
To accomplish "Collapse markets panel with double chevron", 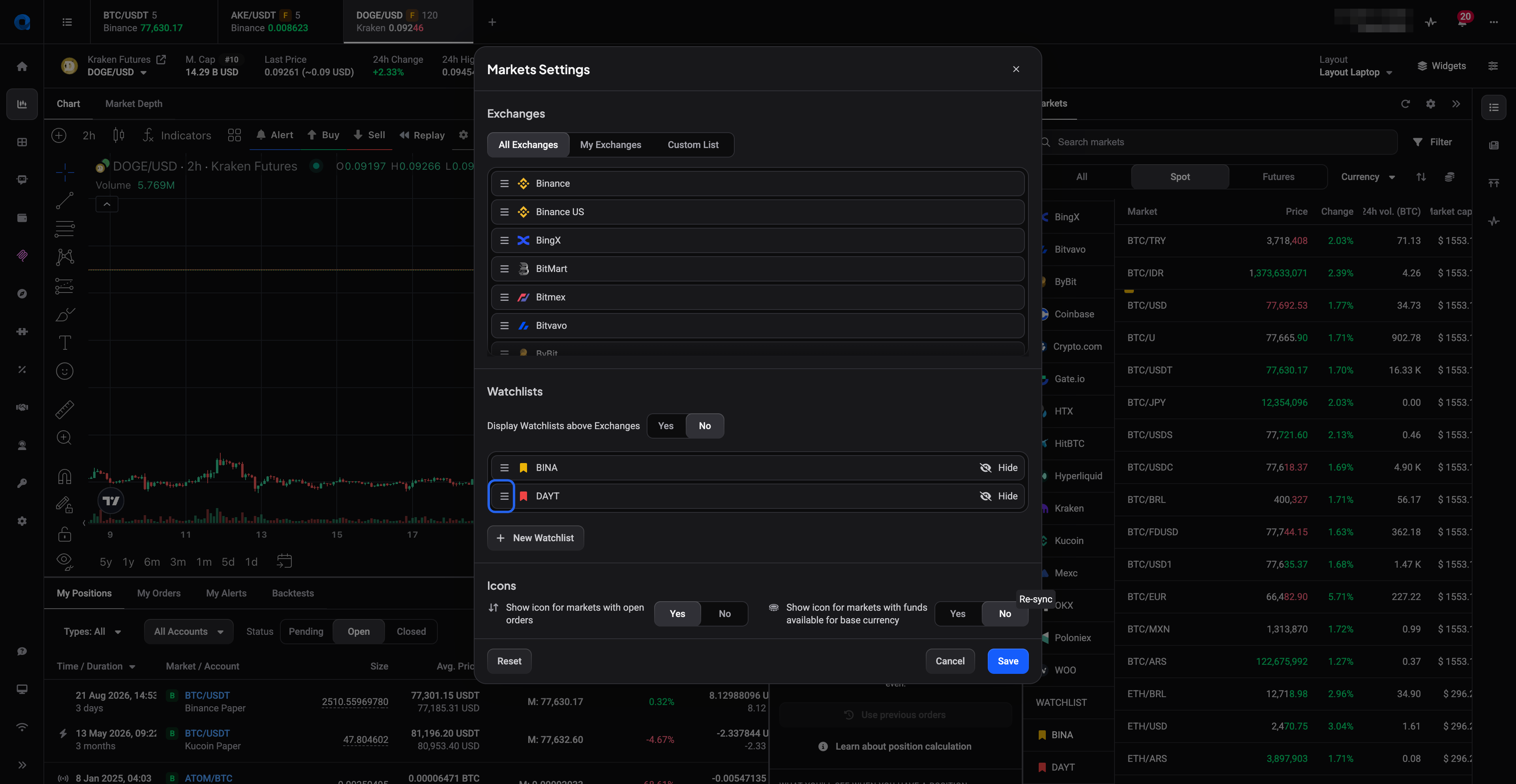I will click(1456, 103).
